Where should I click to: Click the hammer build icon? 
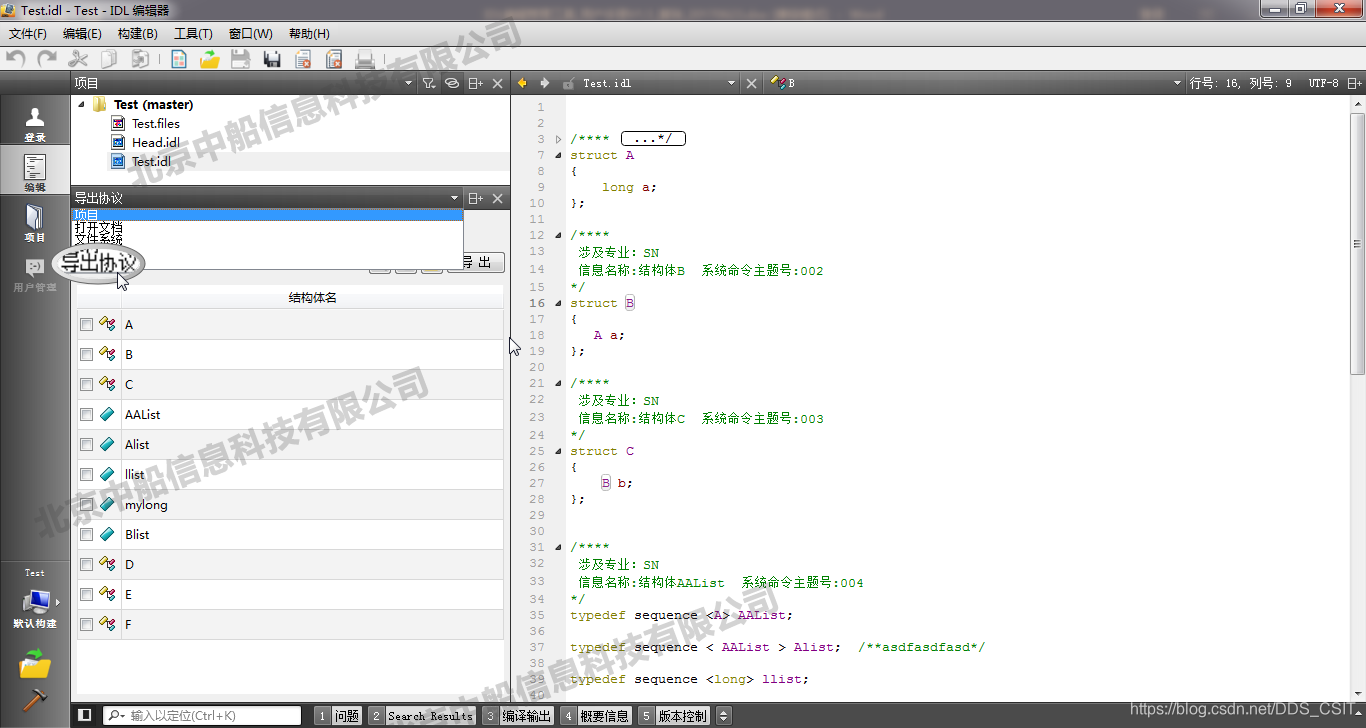[x=35, y=701]
